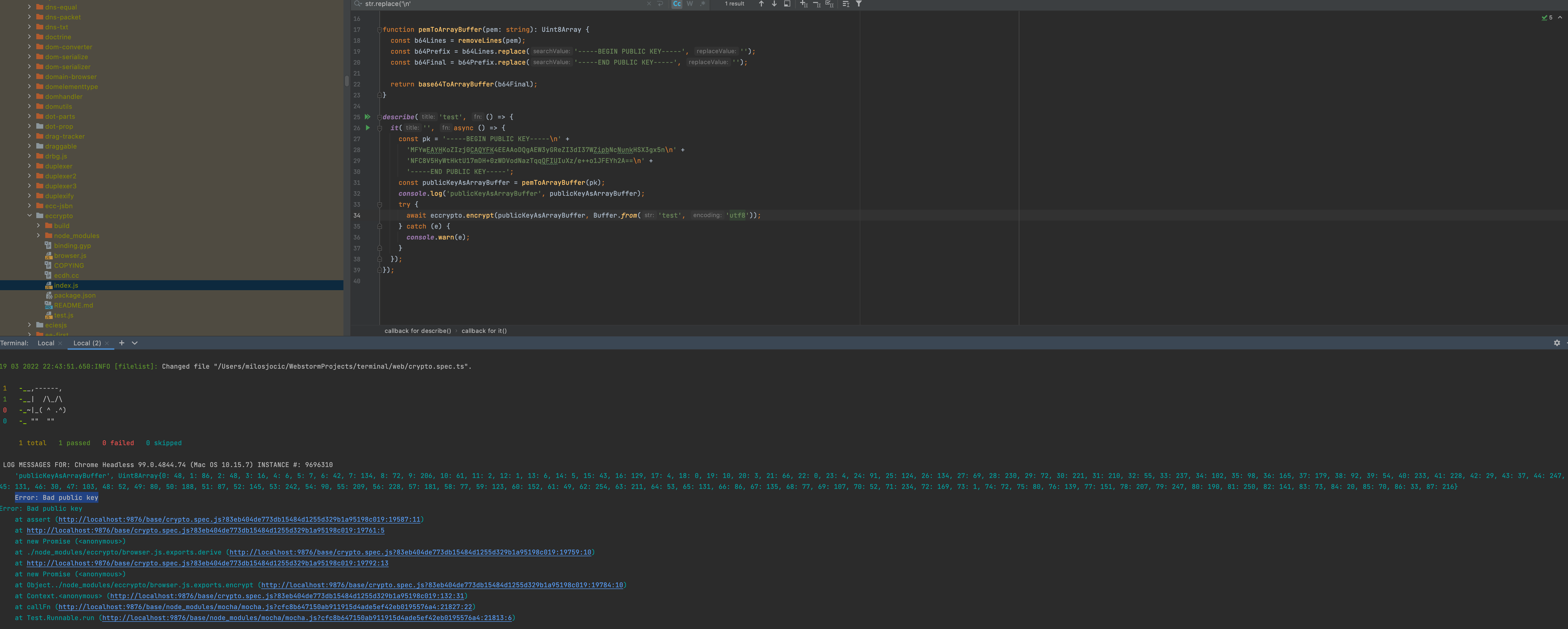Expand the duplexify folder
This screenshot has height=629, width=1568.
point(29,196)
